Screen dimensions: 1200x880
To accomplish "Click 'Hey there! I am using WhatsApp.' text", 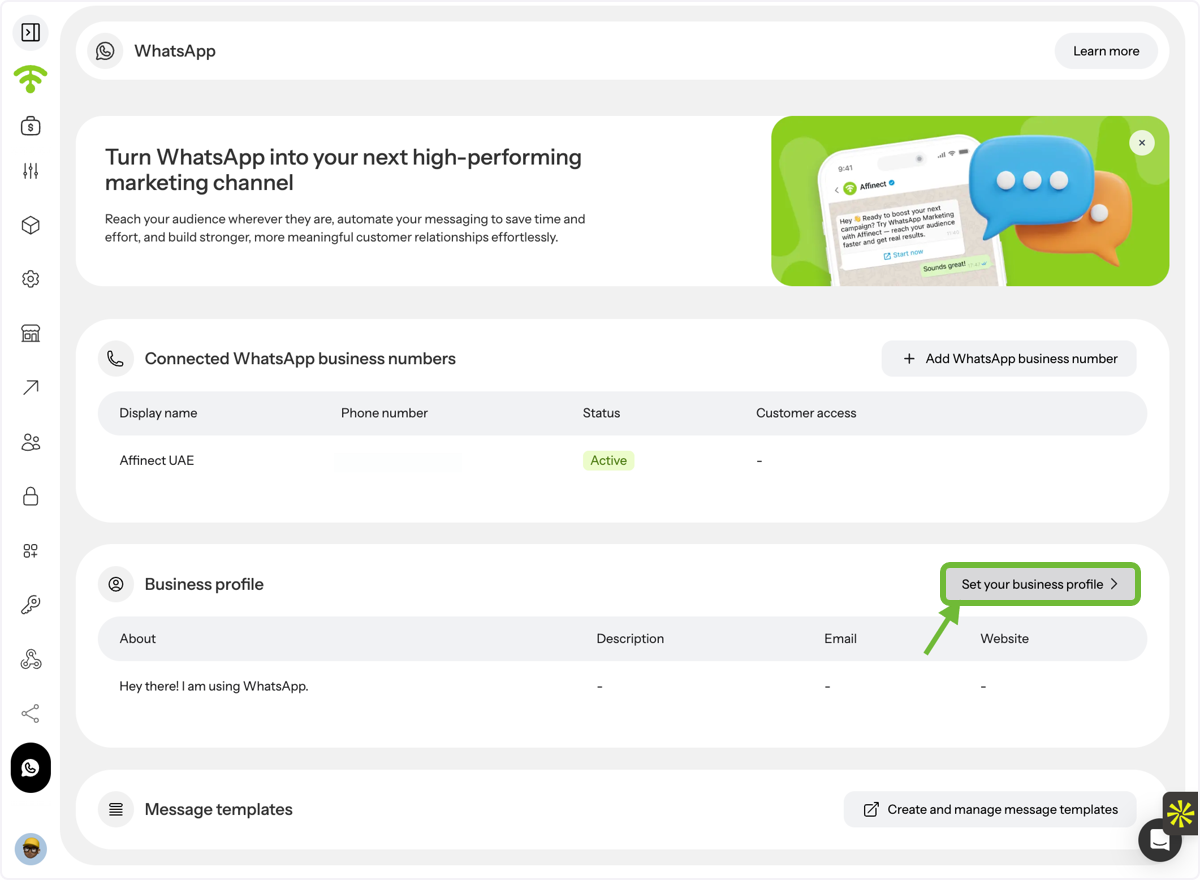I will pos(214,687).
